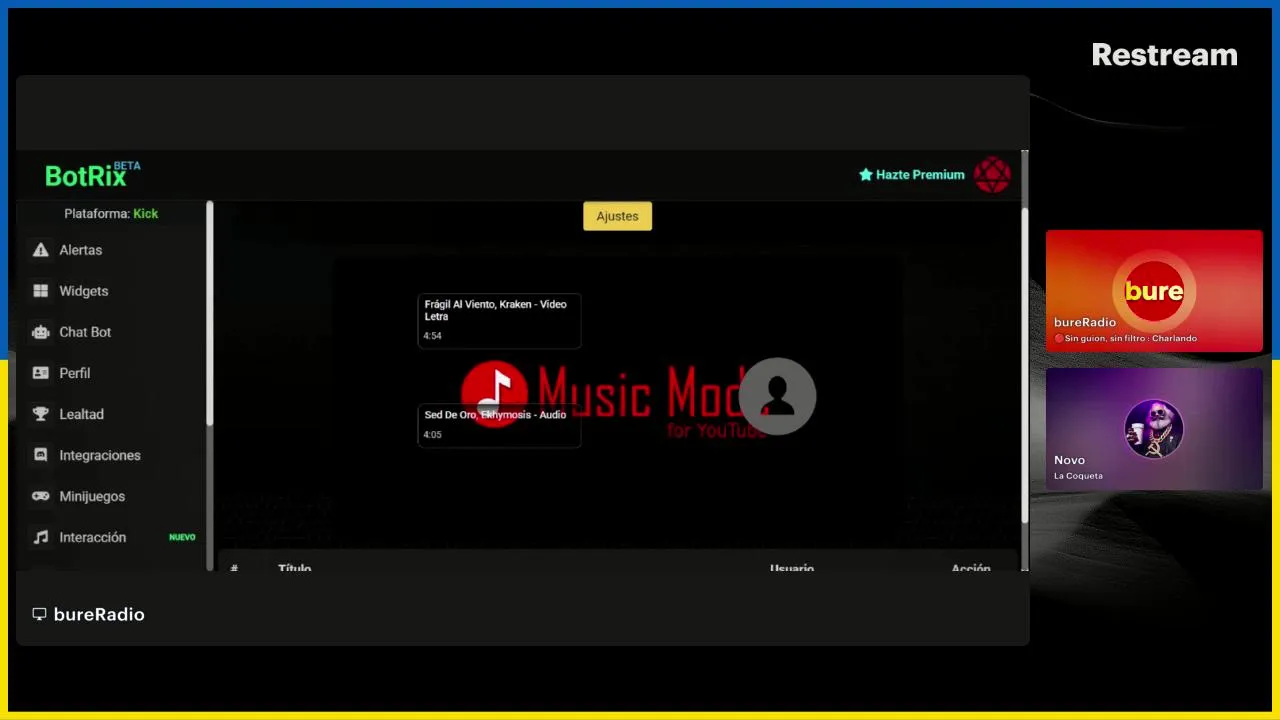Open the red profile avatar in BotRix header

pos(992,175)
